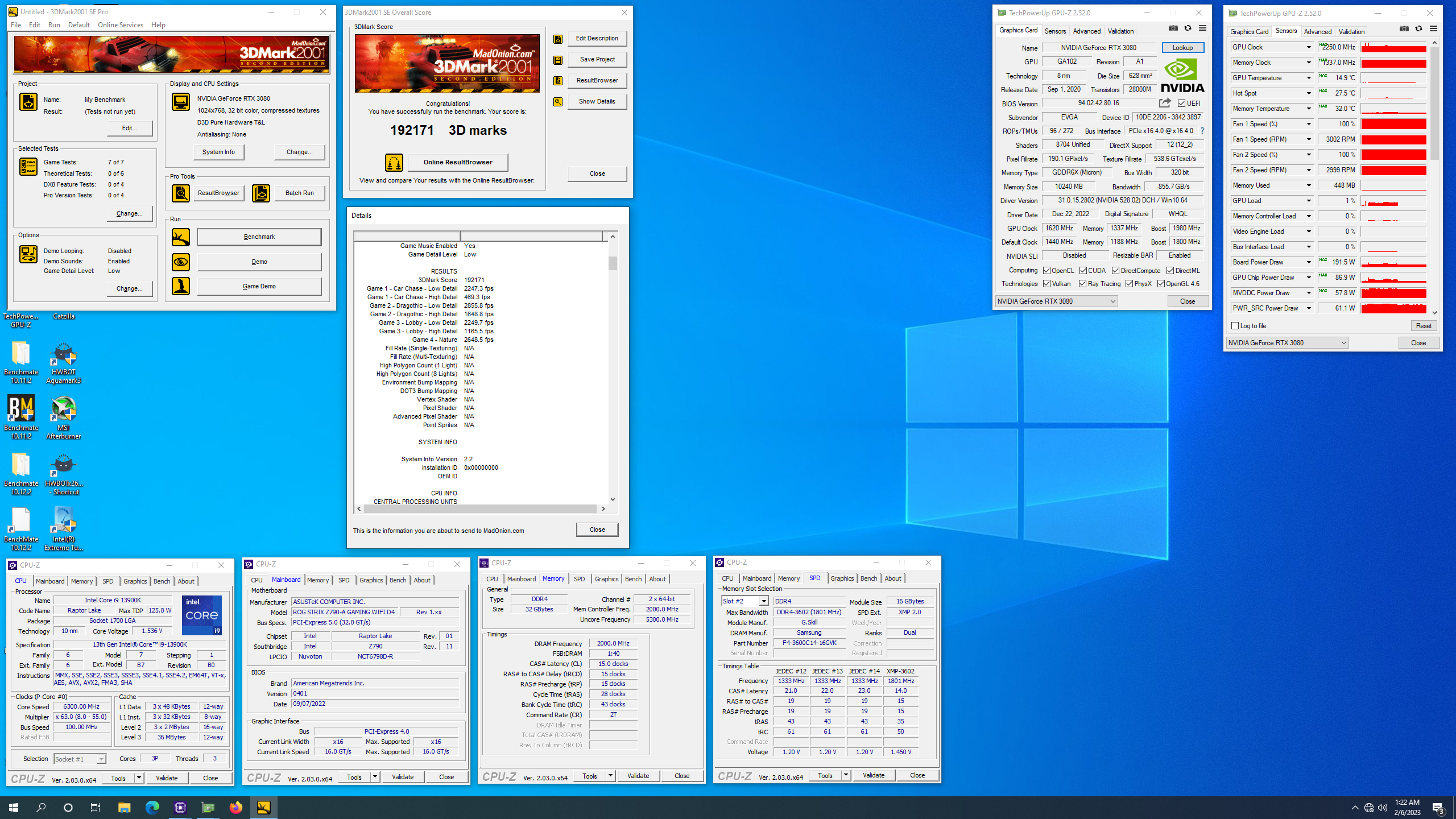Switch to Graphics tab in CPU-Z Memory window
The width and height of the screenshot is (1456, 819).
point(606,579)
